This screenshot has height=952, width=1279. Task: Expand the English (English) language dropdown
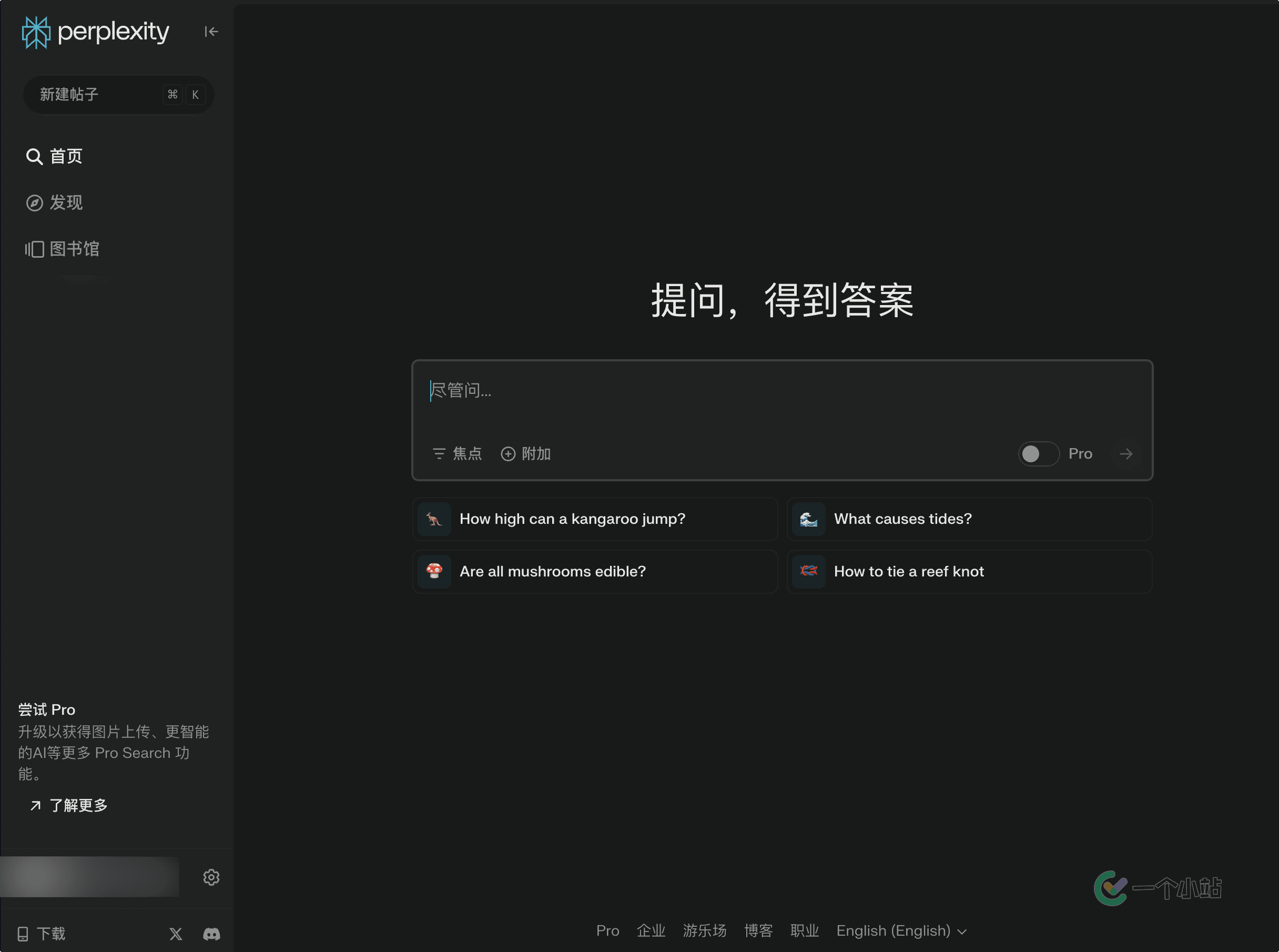coord(901,930)
